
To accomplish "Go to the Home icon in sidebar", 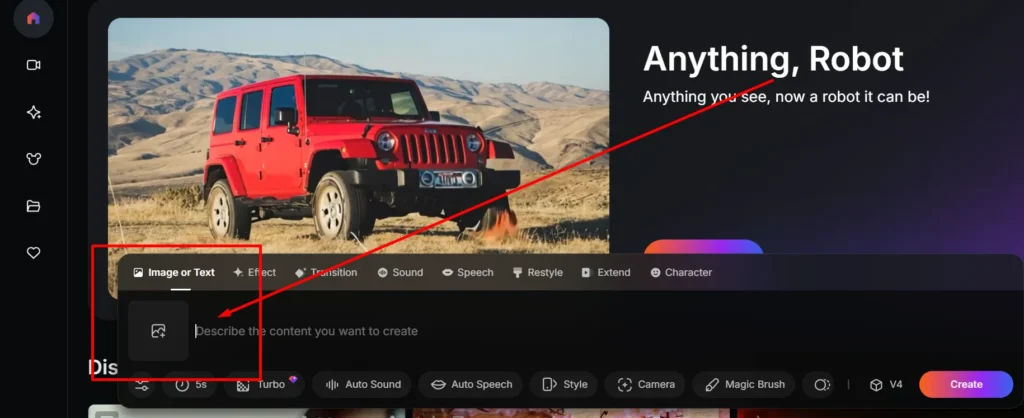I will pyautogui.click(x=33, y=18).
